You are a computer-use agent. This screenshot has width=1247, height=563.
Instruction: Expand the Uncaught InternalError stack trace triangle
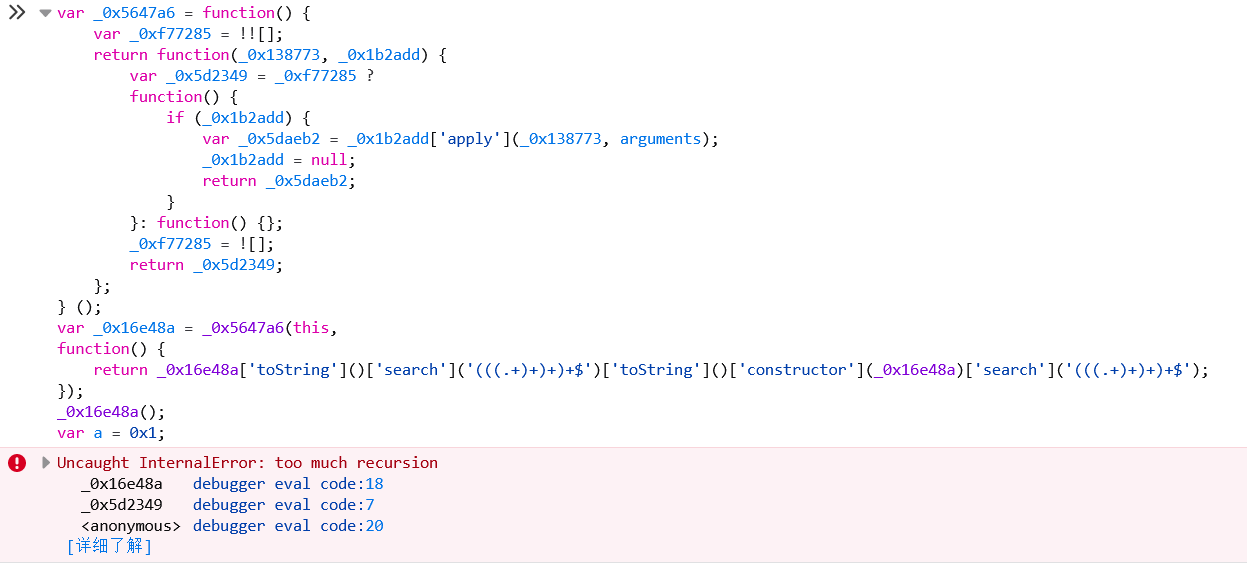(45, 463)
